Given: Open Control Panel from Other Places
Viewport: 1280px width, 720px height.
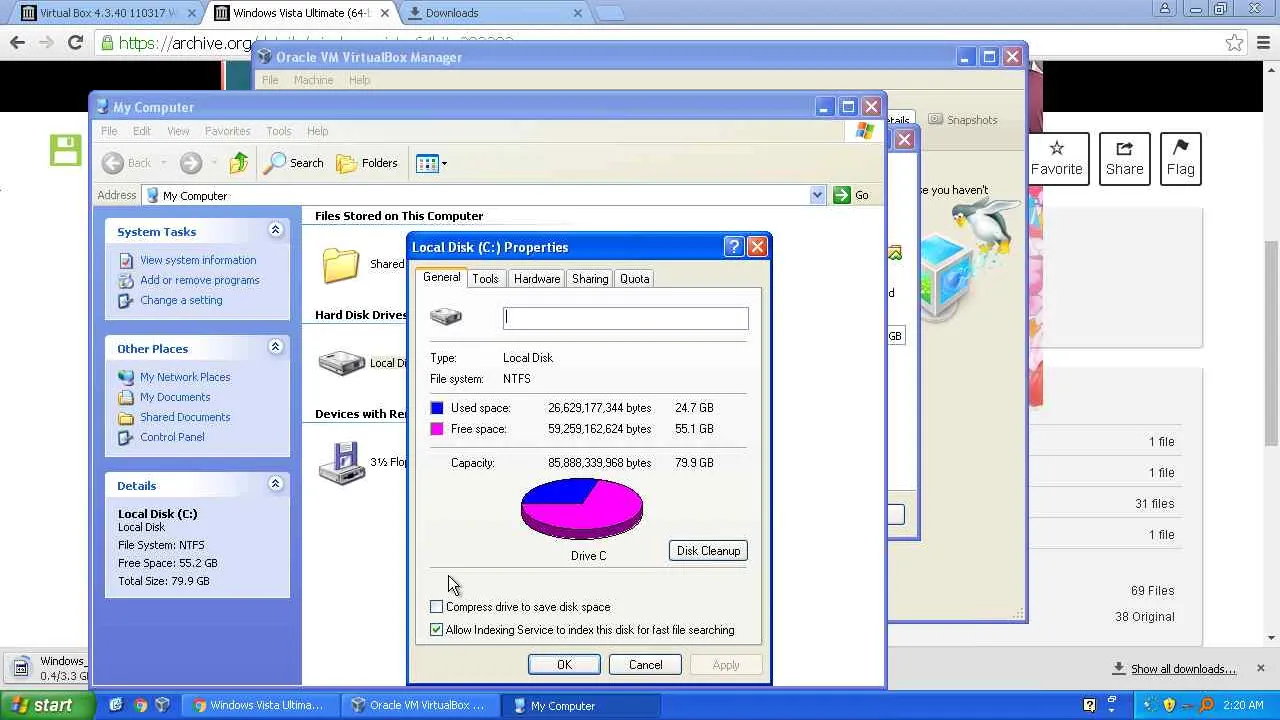Looking at the screenshot, I should point(172,437).
